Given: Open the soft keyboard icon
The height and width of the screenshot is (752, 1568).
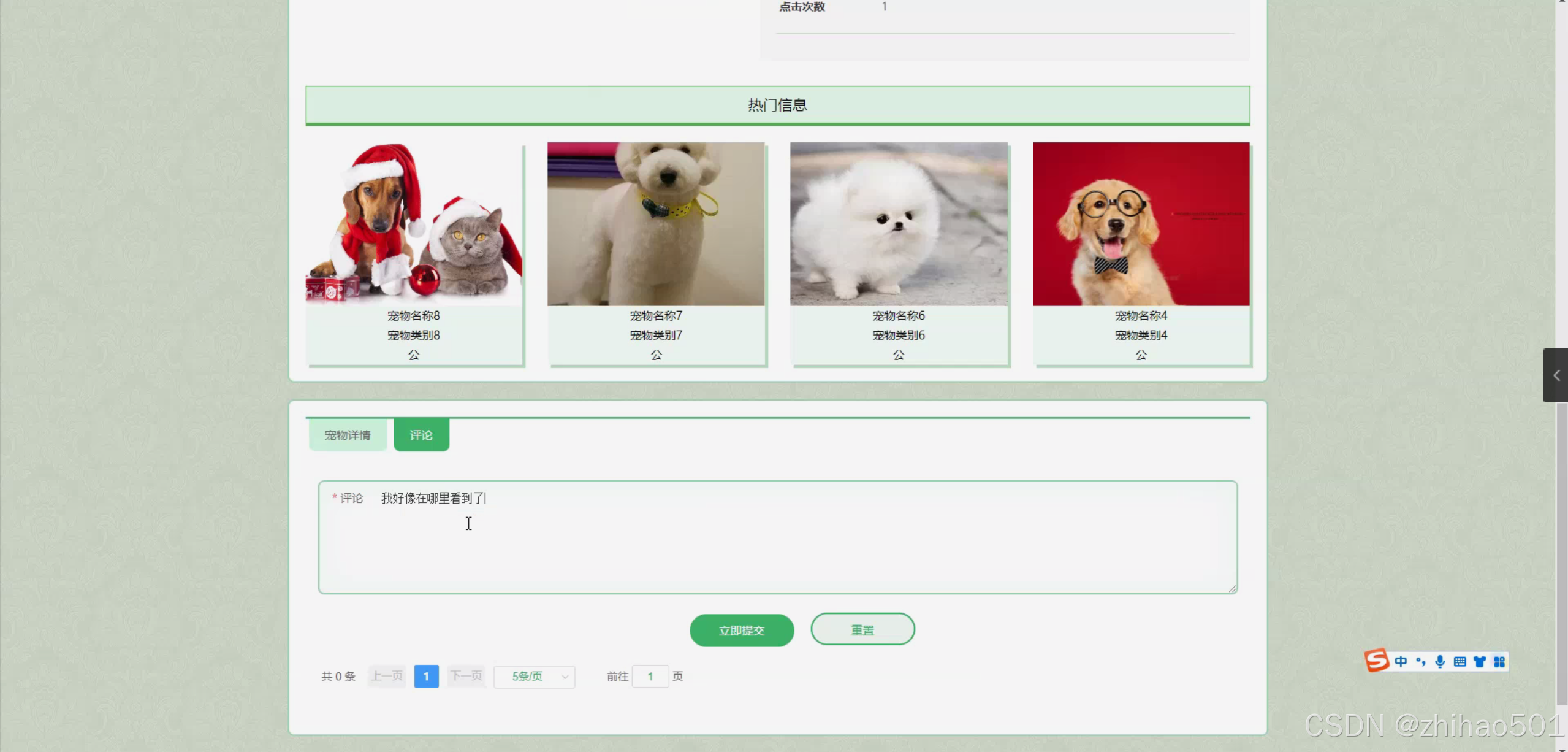Looking at the screenshot, I should (x=1460, y=661).
